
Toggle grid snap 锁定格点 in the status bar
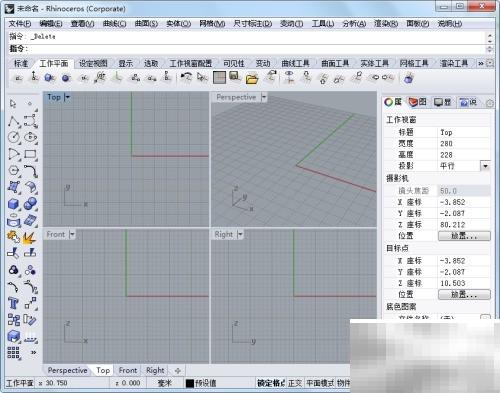click(x=271, y=383)
